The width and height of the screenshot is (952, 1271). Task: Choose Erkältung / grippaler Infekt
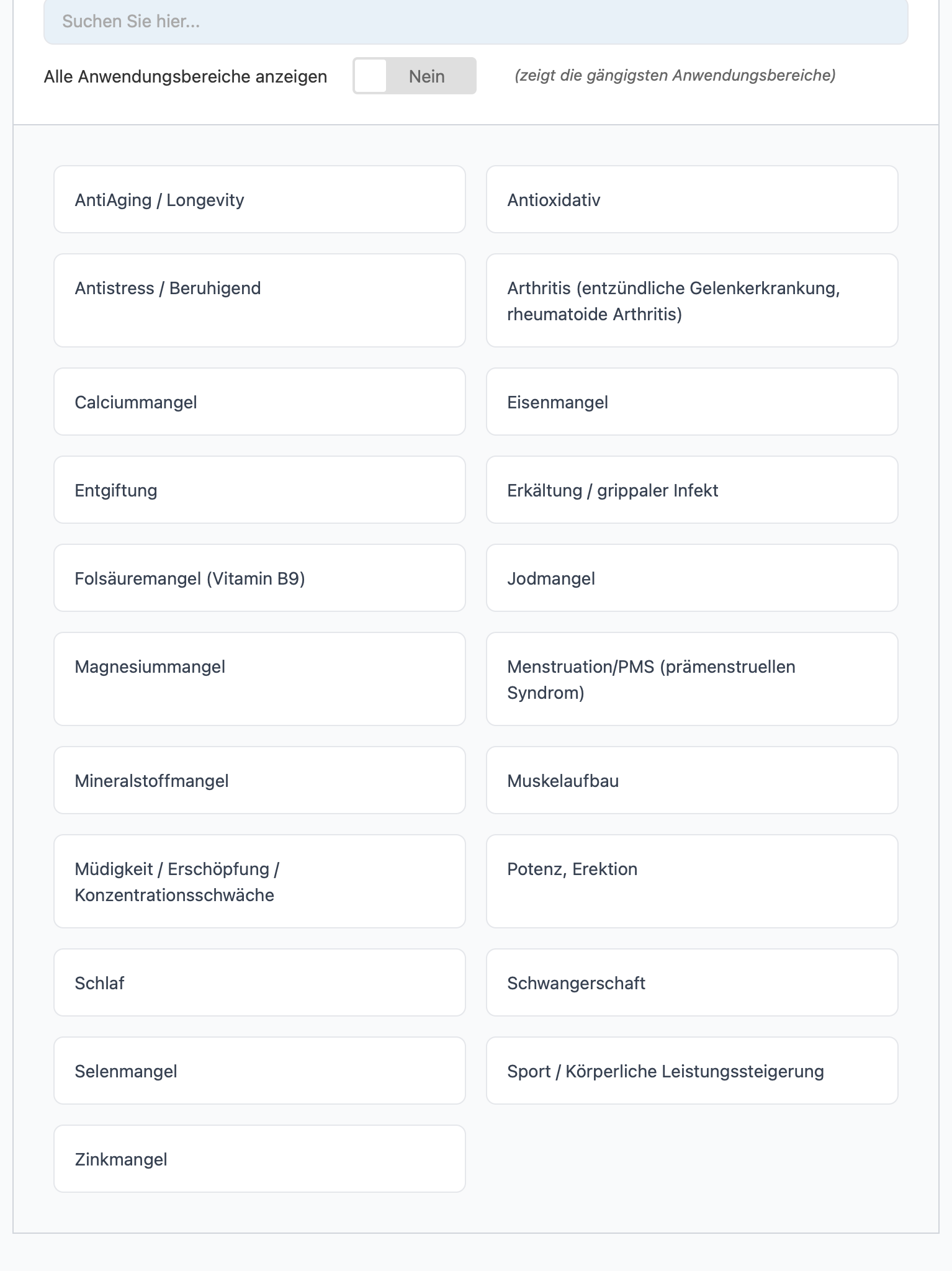692,490
